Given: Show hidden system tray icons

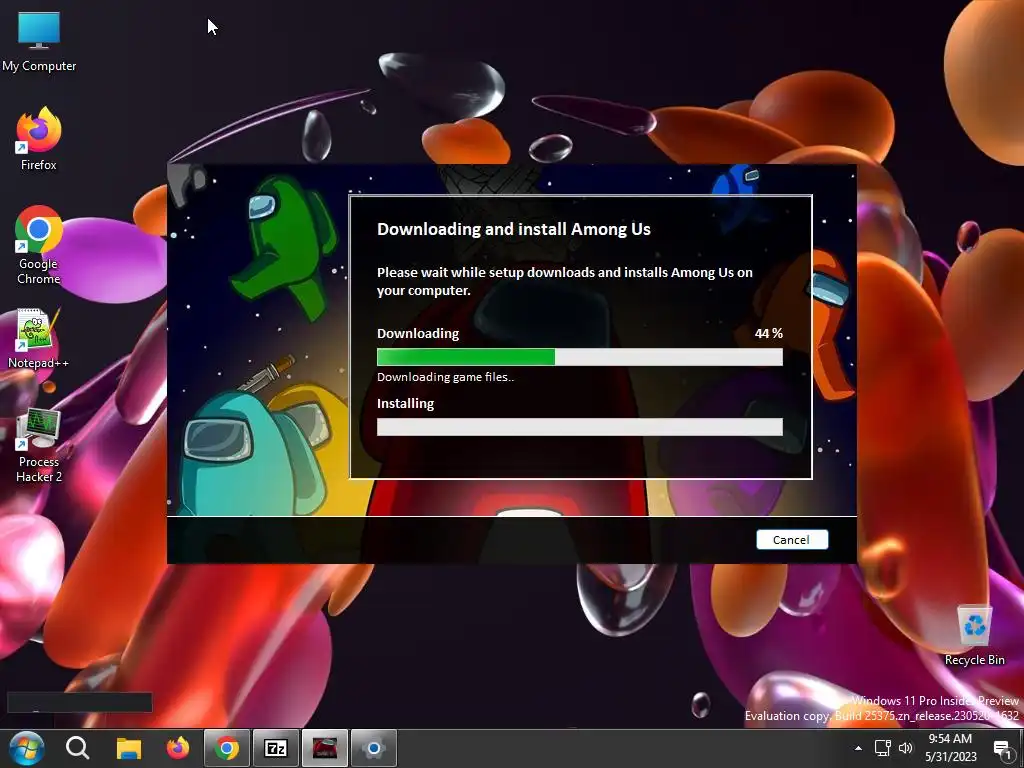Looking at the screenshot, I should pos(858,748).
